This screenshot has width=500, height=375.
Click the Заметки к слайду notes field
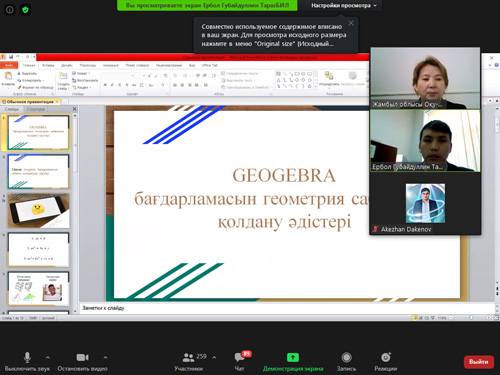coord(286,308)
